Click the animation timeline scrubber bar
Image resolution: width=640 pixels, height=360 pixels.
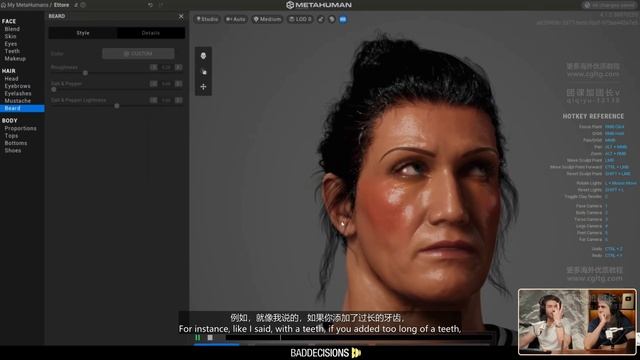click(358, 338)
